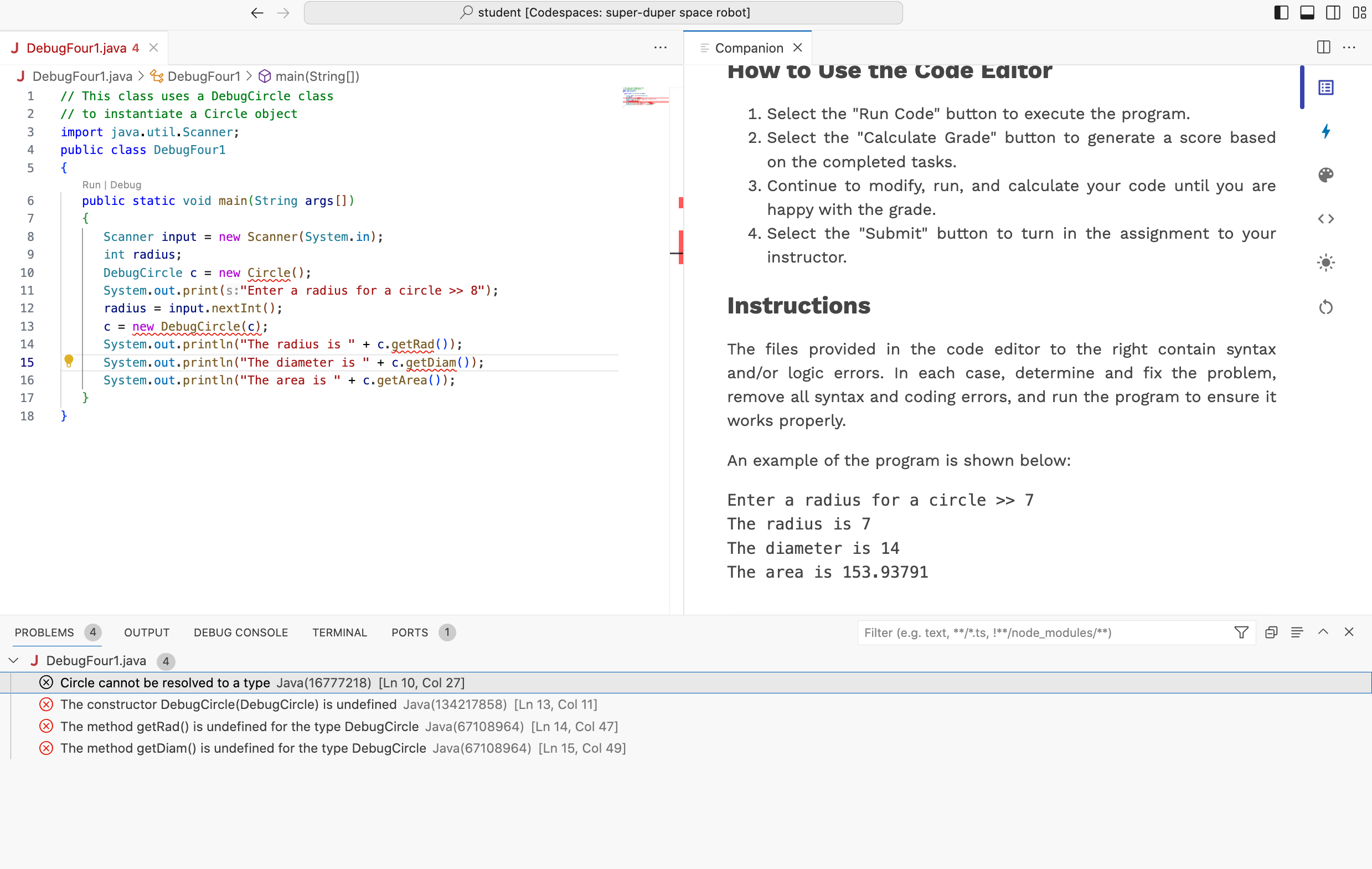Toggle the primary sidebar visibility

point(1281,12)
